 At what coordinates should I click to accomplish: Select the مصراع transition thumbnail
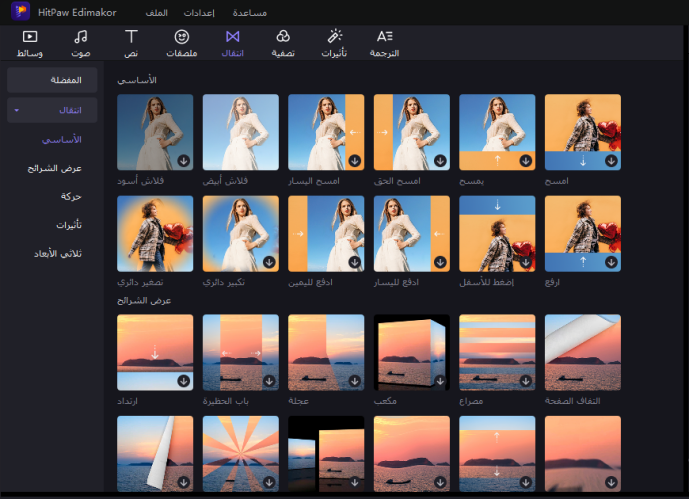pos(497,352)
